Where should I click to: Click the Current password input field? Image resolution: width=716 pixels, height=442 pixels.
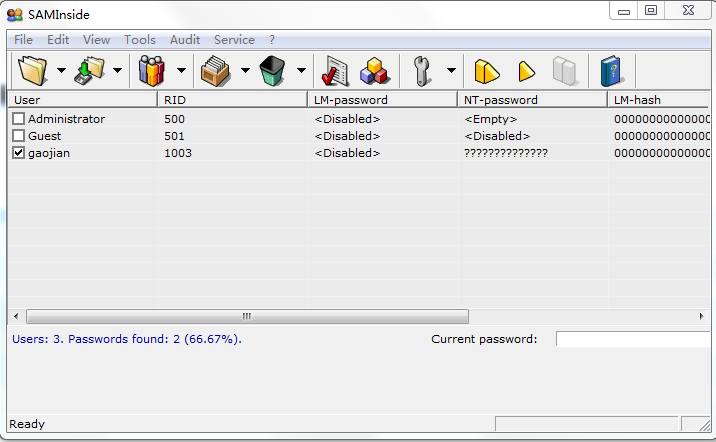(x=632, y=339)
